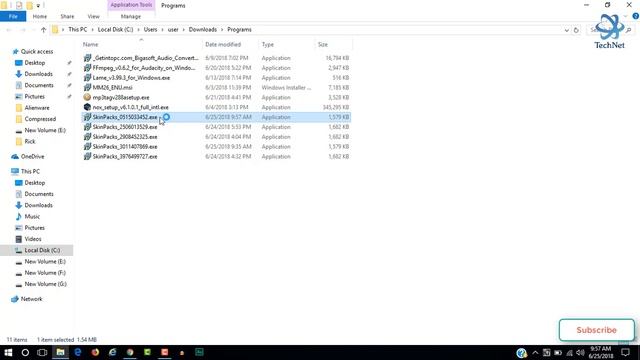Open New Volume (F:) drive
This screenshot has width=640, height=360.
[45, 273]
